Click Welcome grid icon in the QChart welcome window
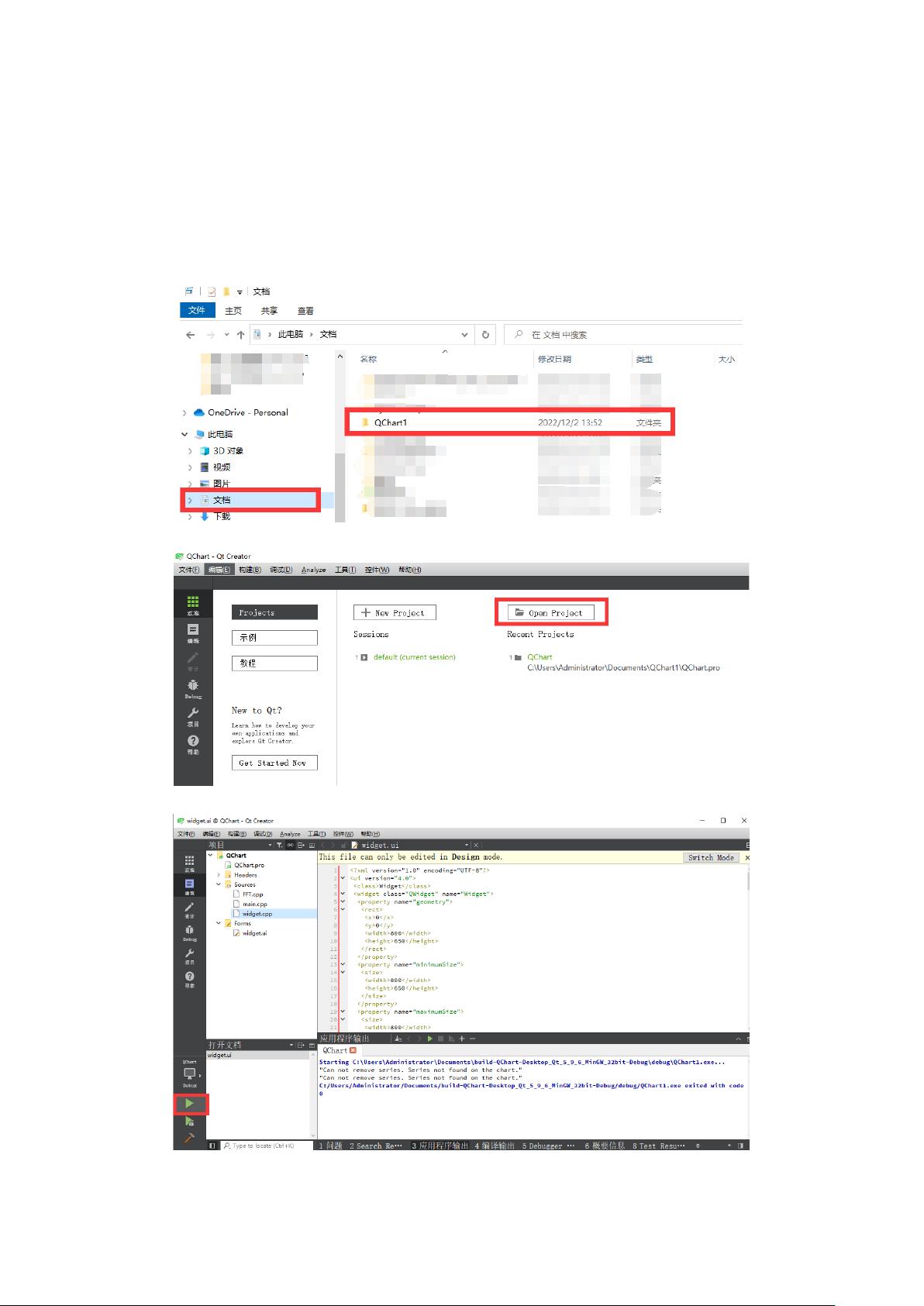Image resolution: width=924 pixels, height=1306 pixels. (193, 605)
